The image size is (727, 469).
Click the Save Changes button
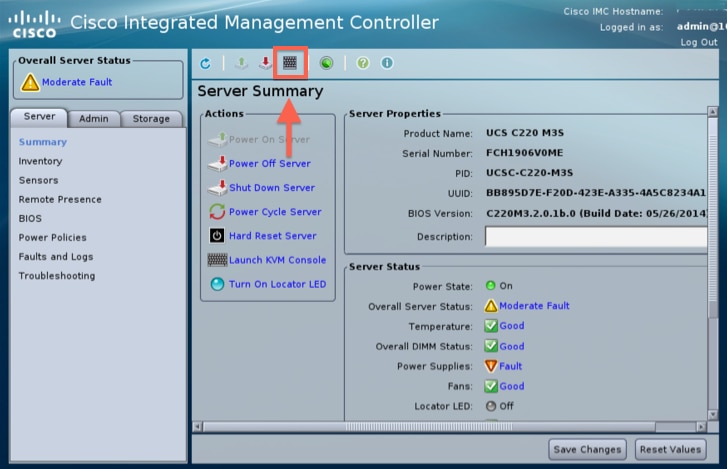587,450
